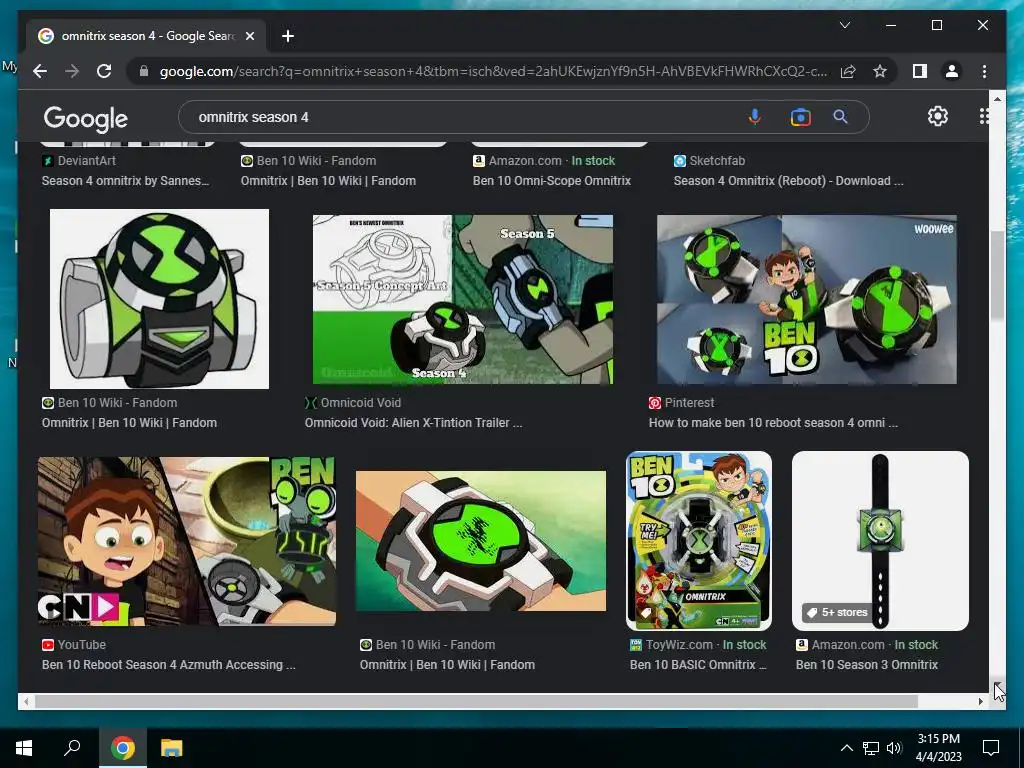Share this page using address bar icon
The width and height of the screenshot is (1024, 768).
coord(848,71)
